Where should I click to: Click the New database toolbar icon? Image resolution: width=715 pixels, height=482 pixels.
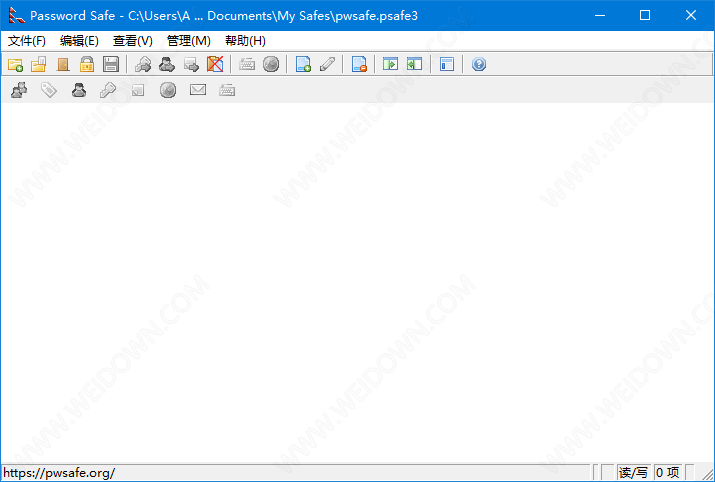point(15,64)
